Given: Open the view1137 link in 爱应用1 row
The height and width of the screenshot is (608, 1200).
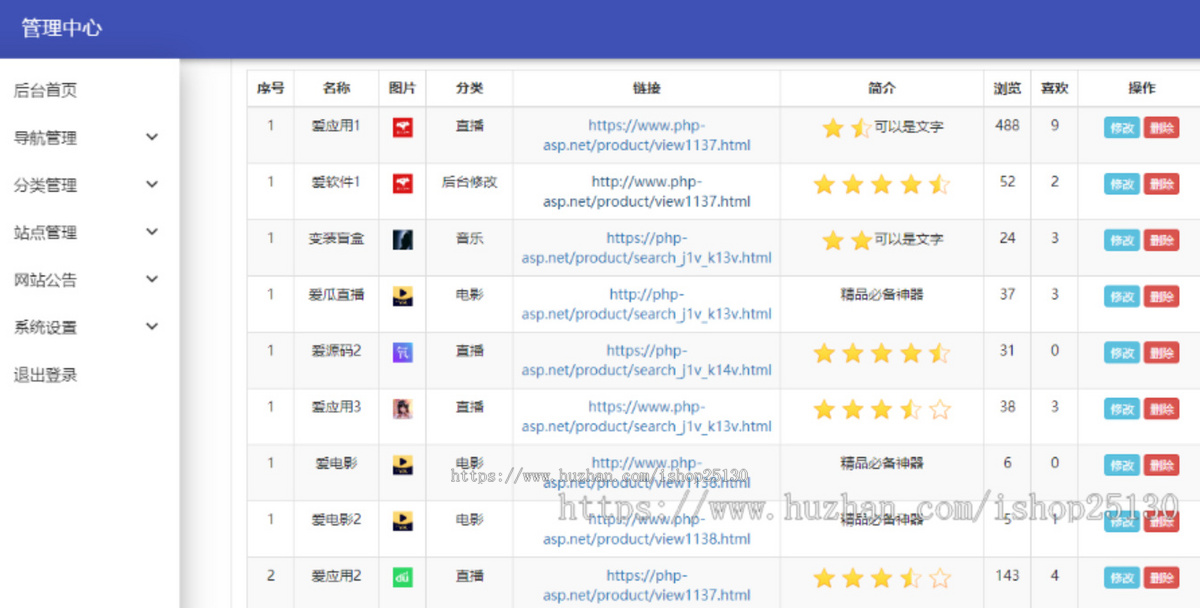Looking at the screenshot, I should pyautogui.click(x=647, y=135).
